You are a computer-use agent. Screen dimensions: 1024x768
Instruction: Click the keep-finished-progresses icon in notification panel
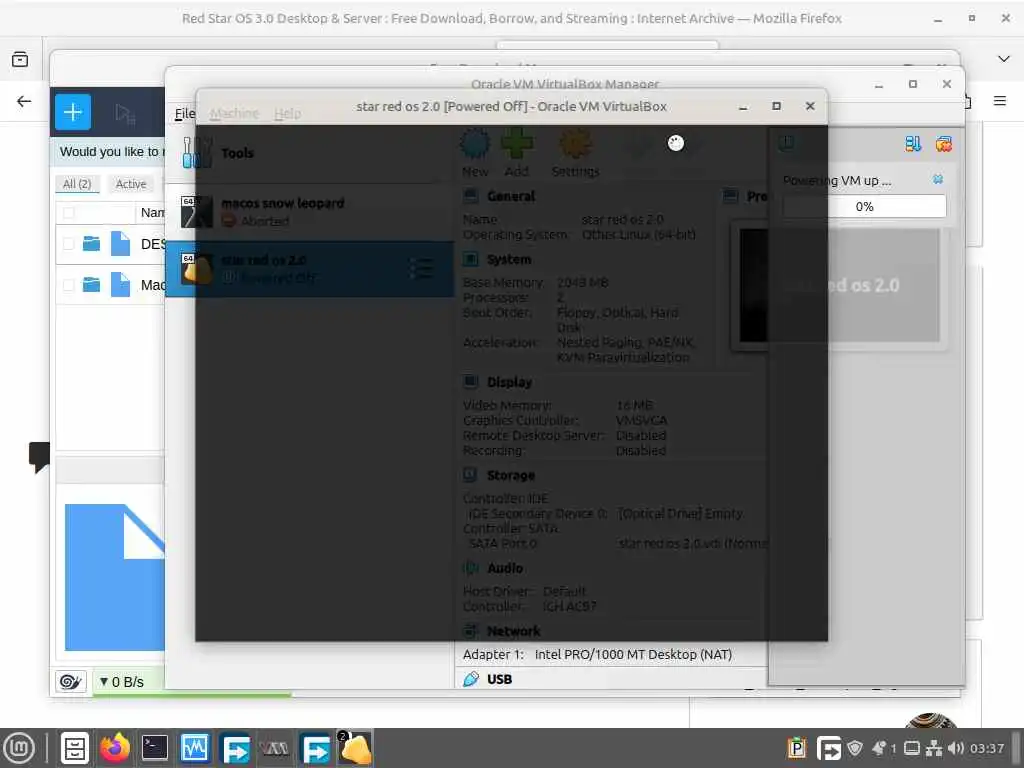point(913,144)
